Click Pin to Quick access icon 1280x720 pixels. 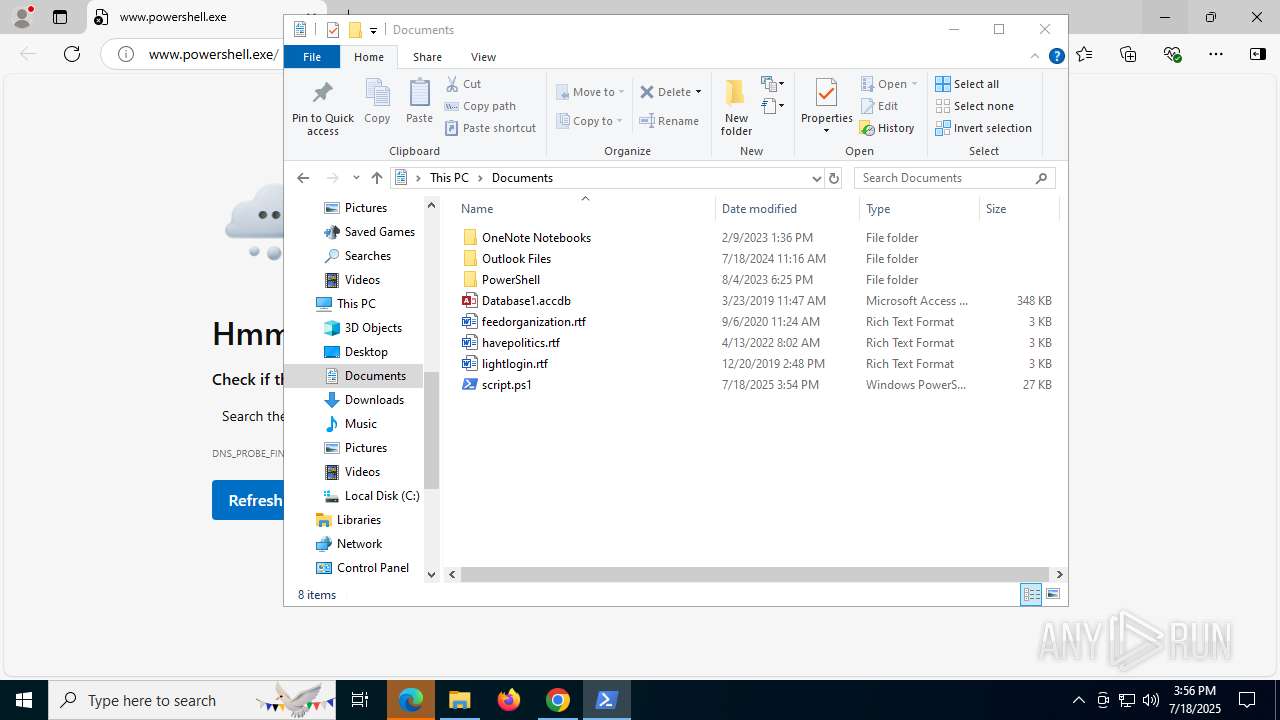tap(322, 107)
